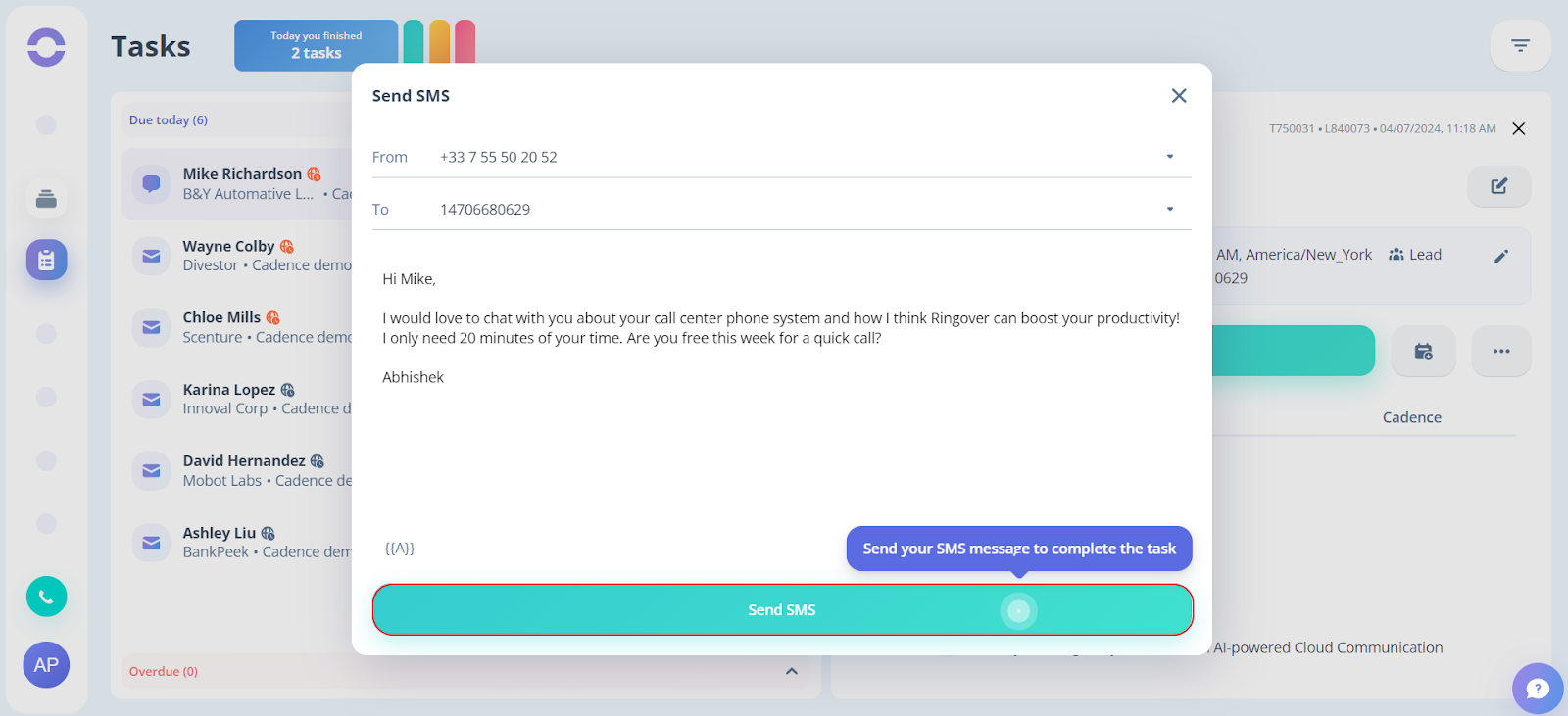
Task: Open the help chat bubble icon
Action: point(1538,688)
